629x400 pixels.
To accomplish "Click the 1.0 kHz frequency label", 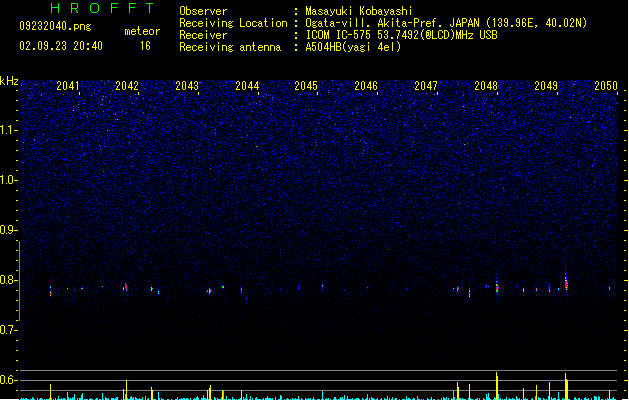I will (x=8, y=180).
